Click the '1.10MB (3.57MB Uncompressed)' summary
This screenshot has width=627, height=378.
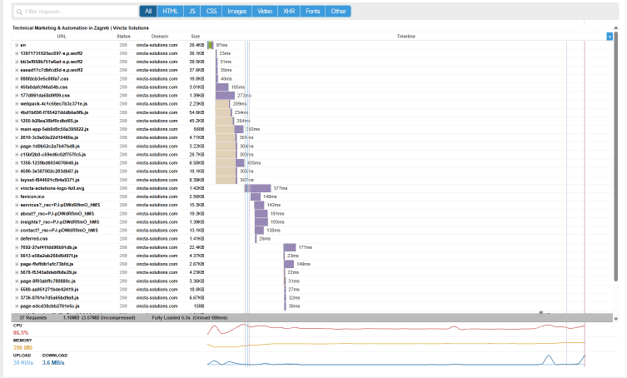(99, 318)
